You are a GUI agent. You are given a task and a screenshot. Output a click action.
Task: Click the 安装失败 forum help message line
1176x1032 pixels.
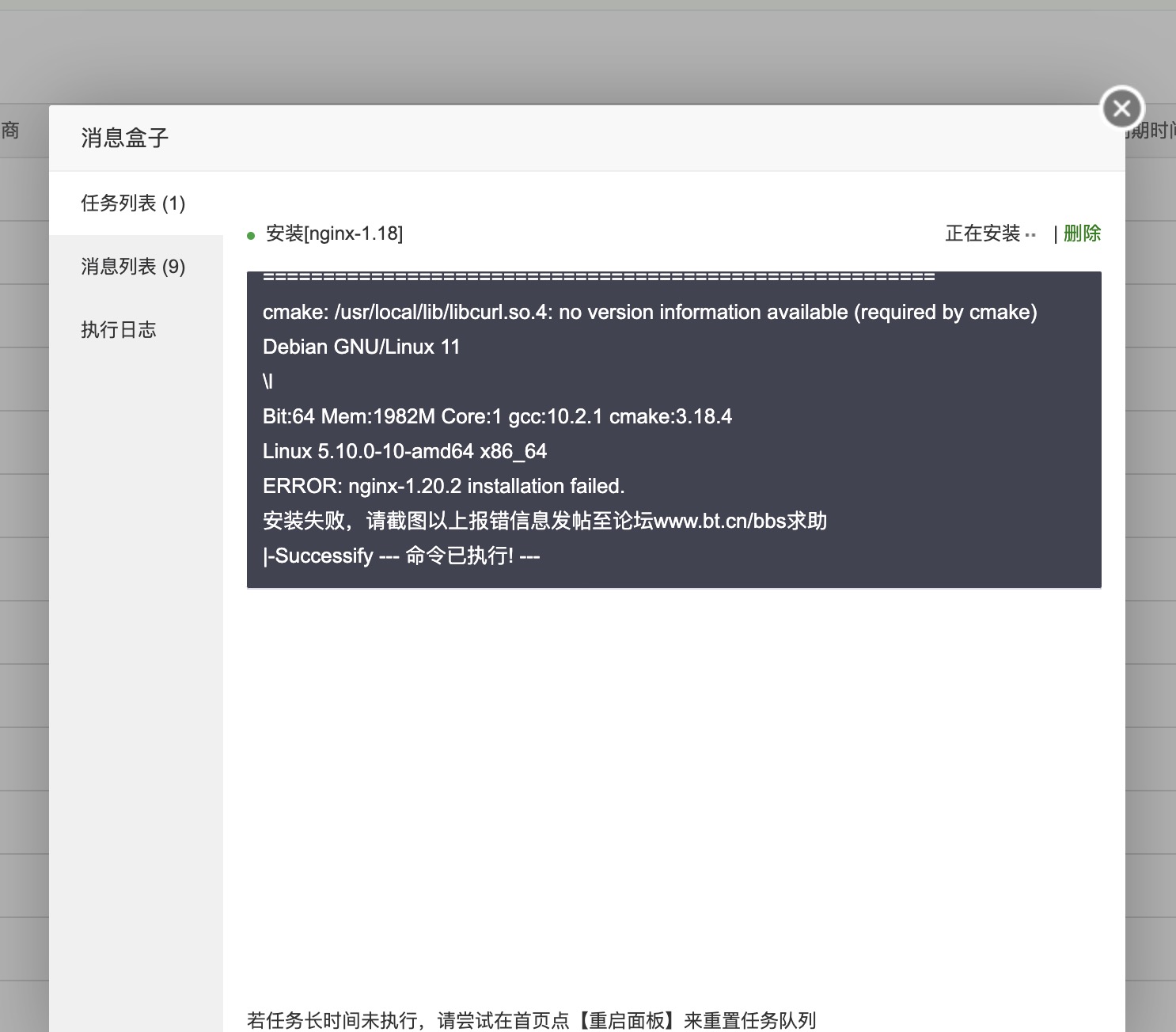point(544,521)
